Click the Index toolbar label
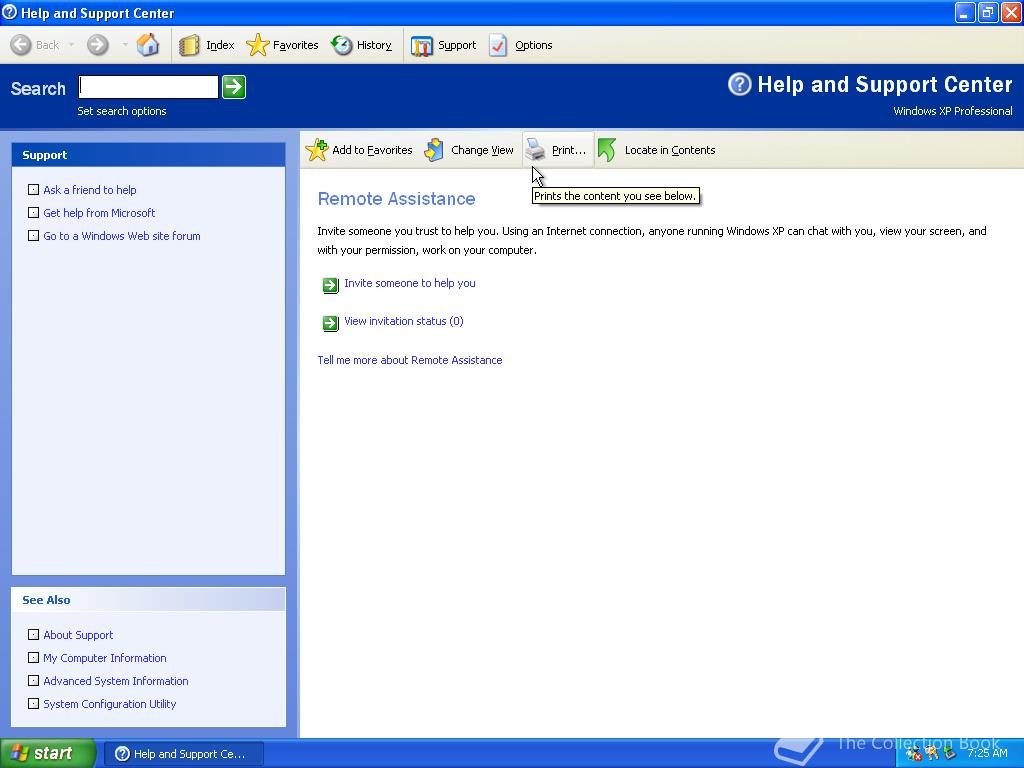Screen dimensions: 1024x768 pyautogui.click(x=220, y=45)
